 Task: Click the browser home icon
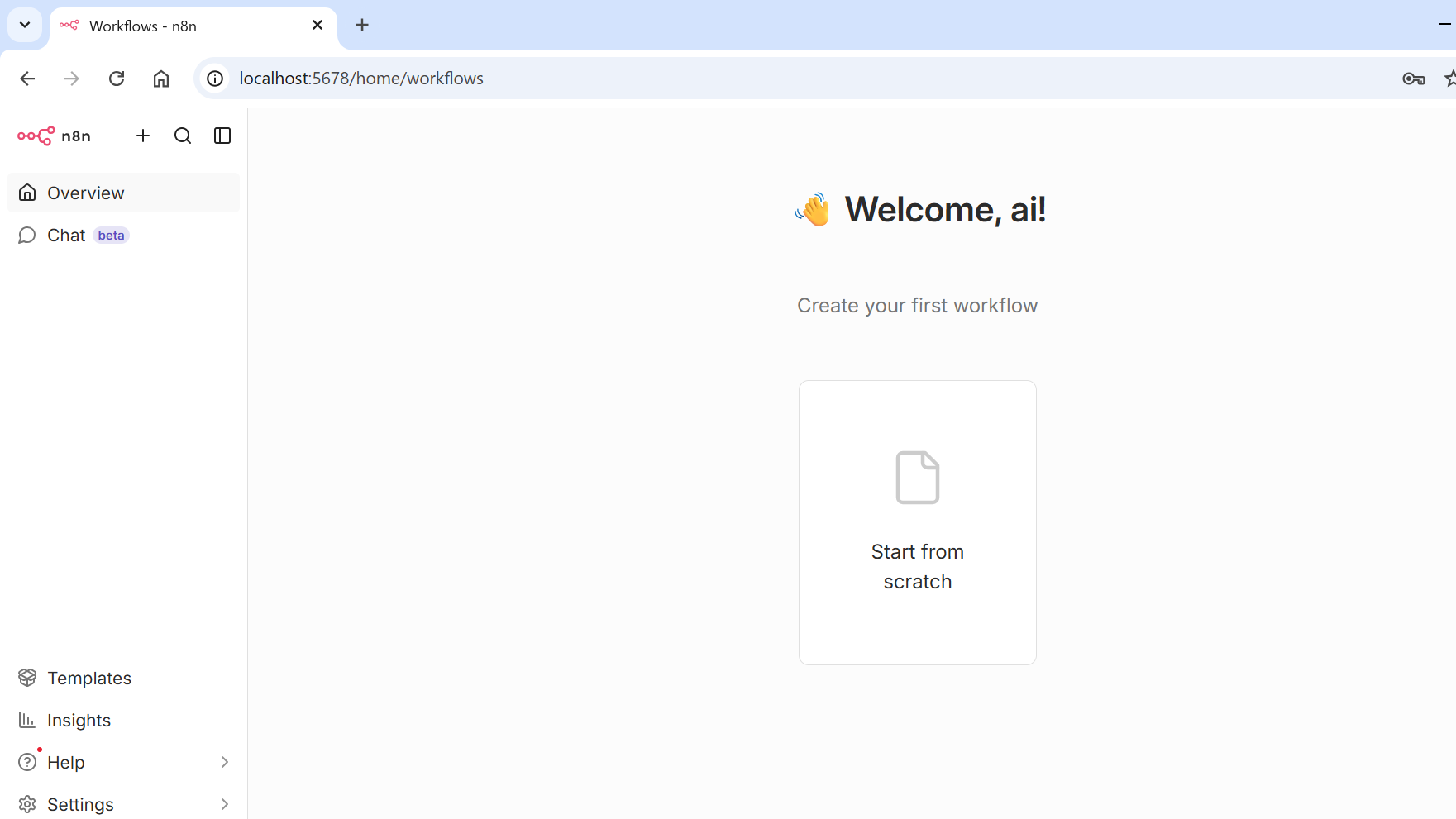(x=161, y=79)
